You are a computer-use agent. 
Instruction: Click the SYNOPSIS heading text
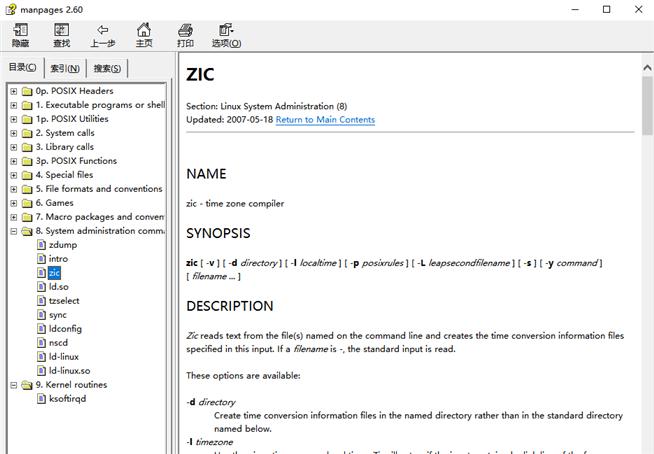click(x=218, y=233)
